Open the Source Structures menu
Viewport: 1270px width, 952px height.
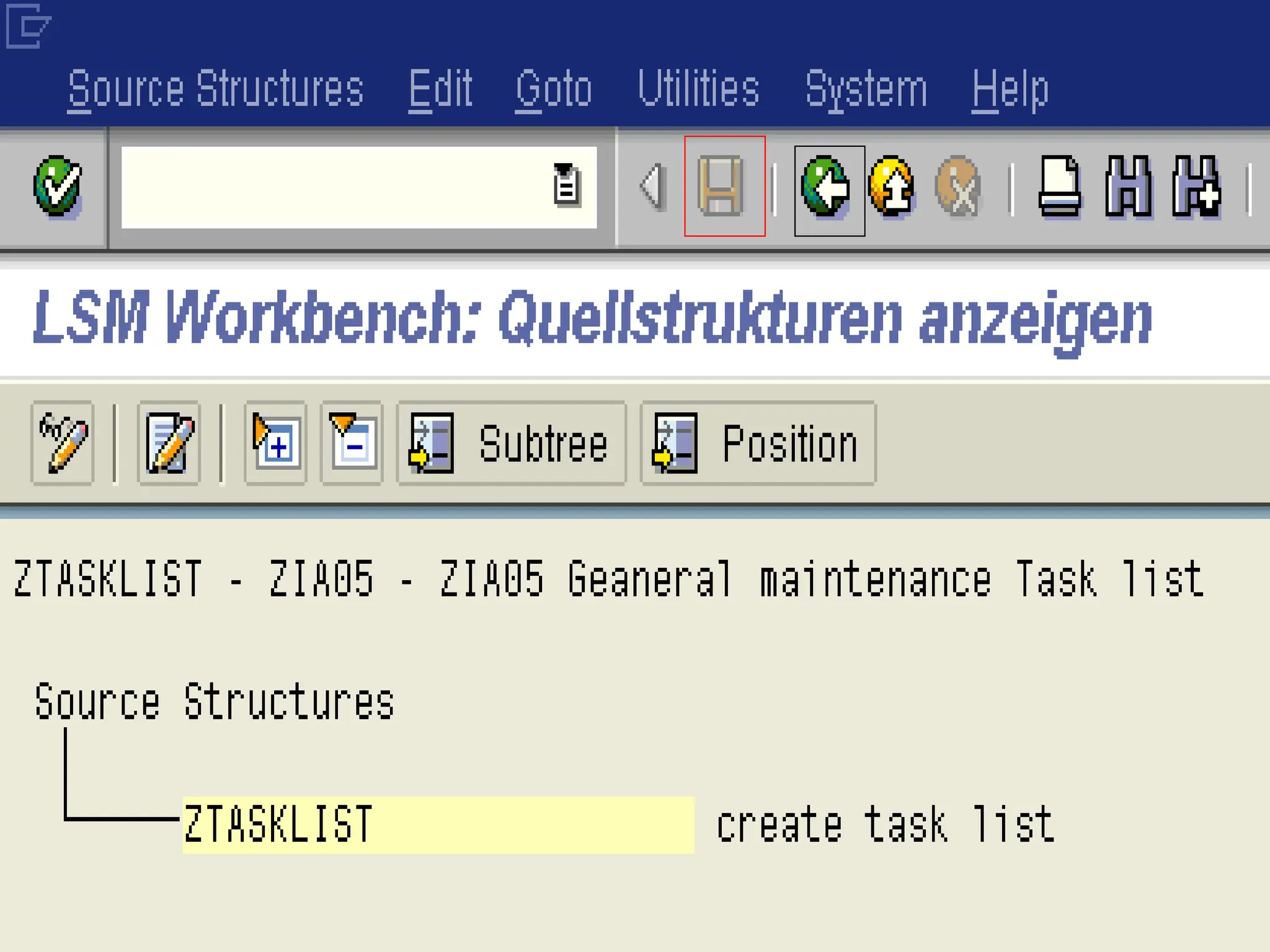coord(215,89)
